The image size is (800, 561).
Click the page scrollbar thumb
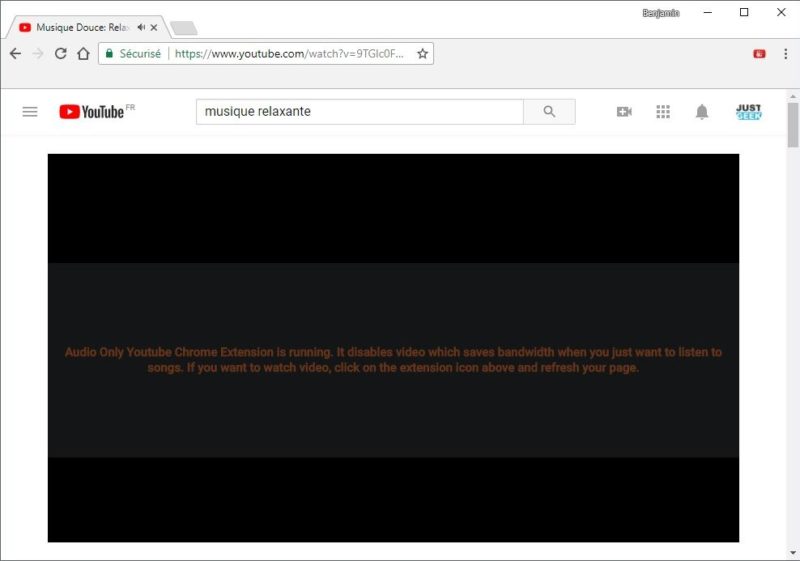pos(793,125)
